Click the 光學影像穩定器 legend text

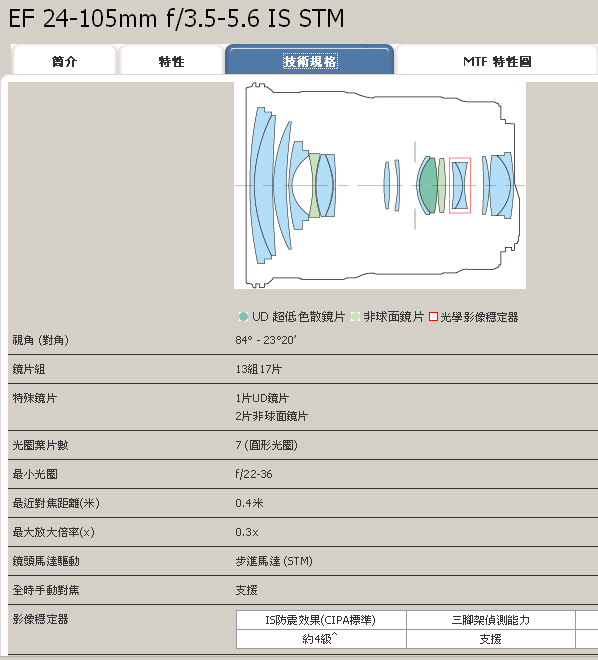(x=479, y=317)
